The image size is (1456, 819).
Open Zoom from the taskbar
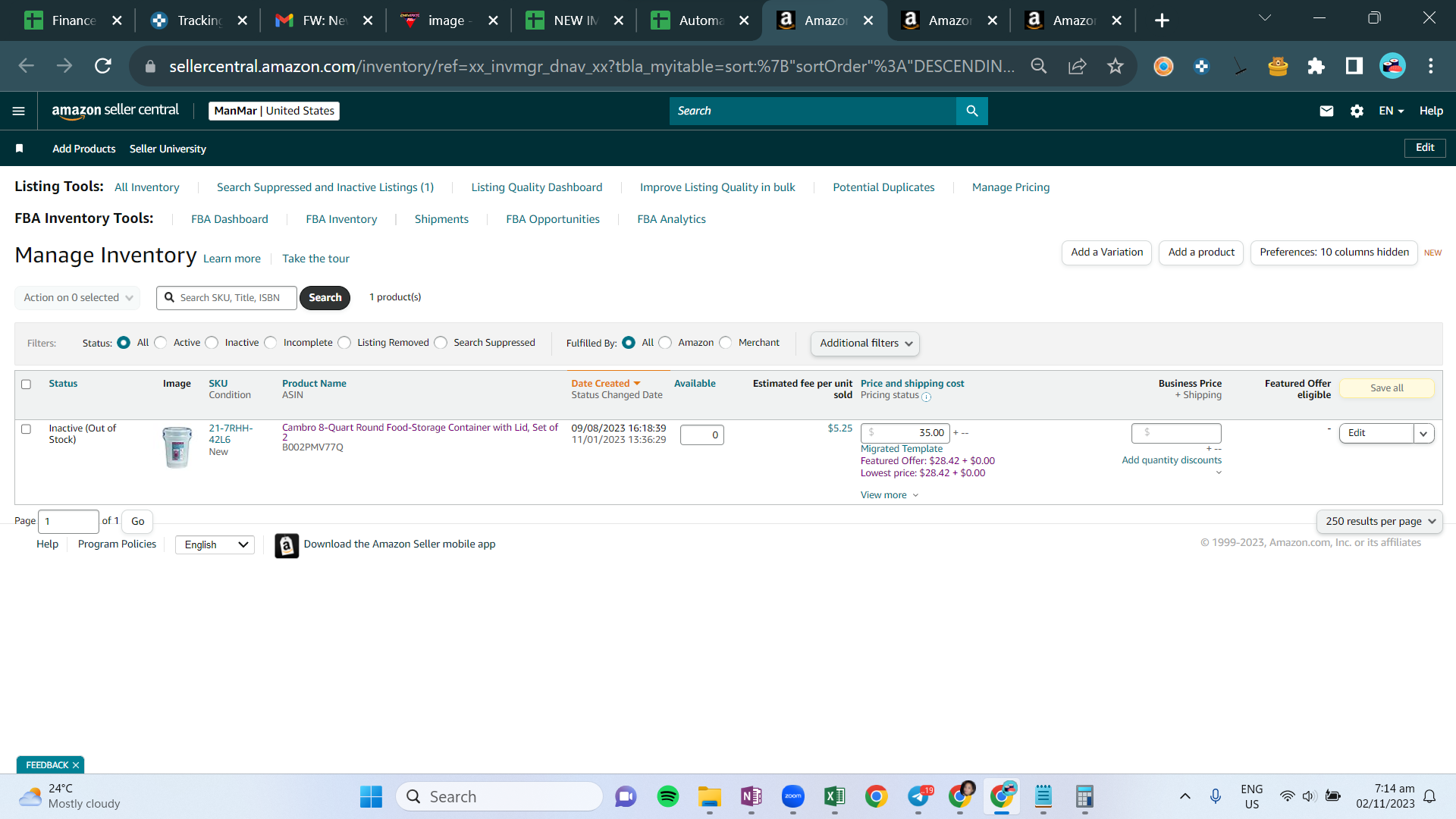793,796
